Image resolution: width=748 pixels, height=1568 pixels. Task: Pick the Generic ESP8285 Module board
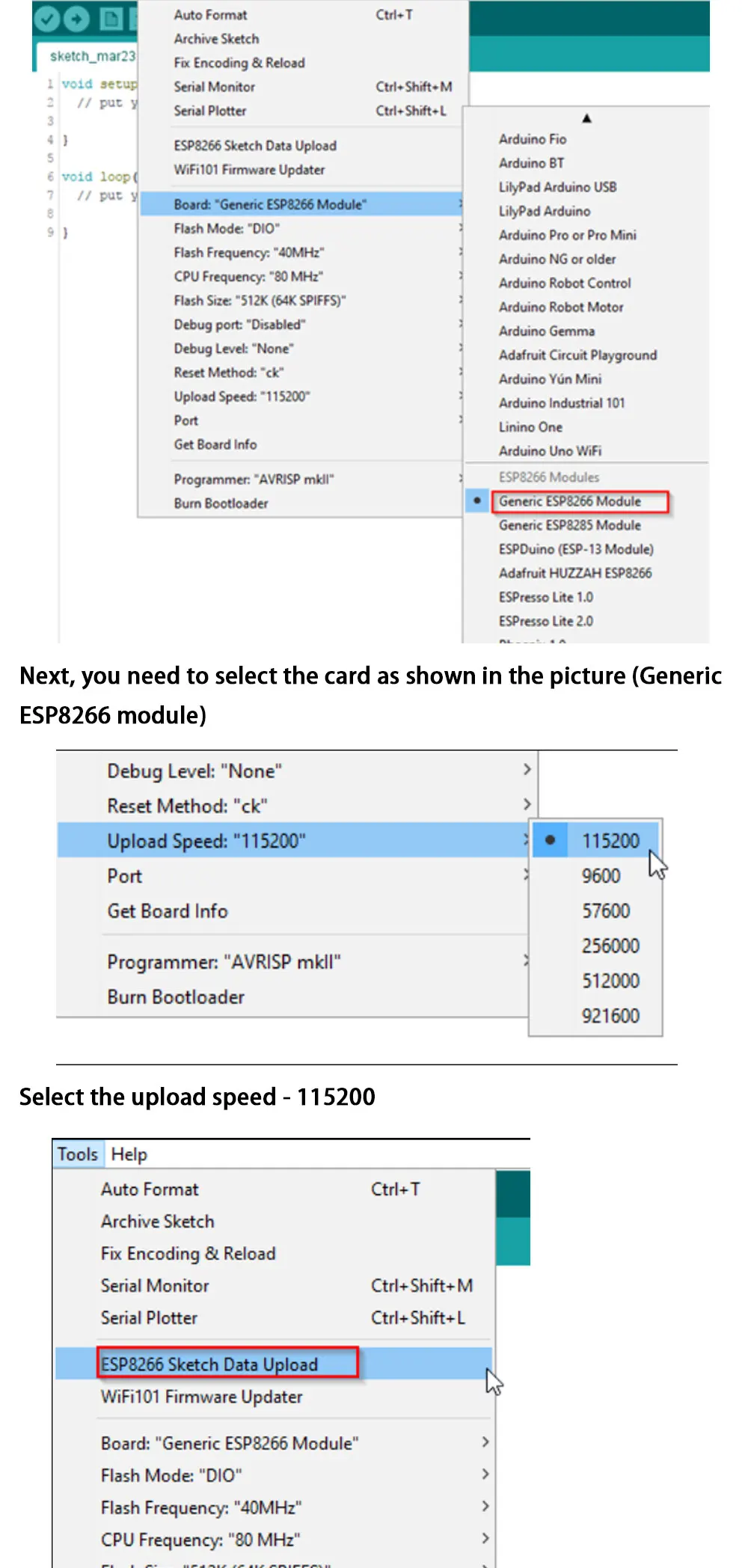coord(570,525)
